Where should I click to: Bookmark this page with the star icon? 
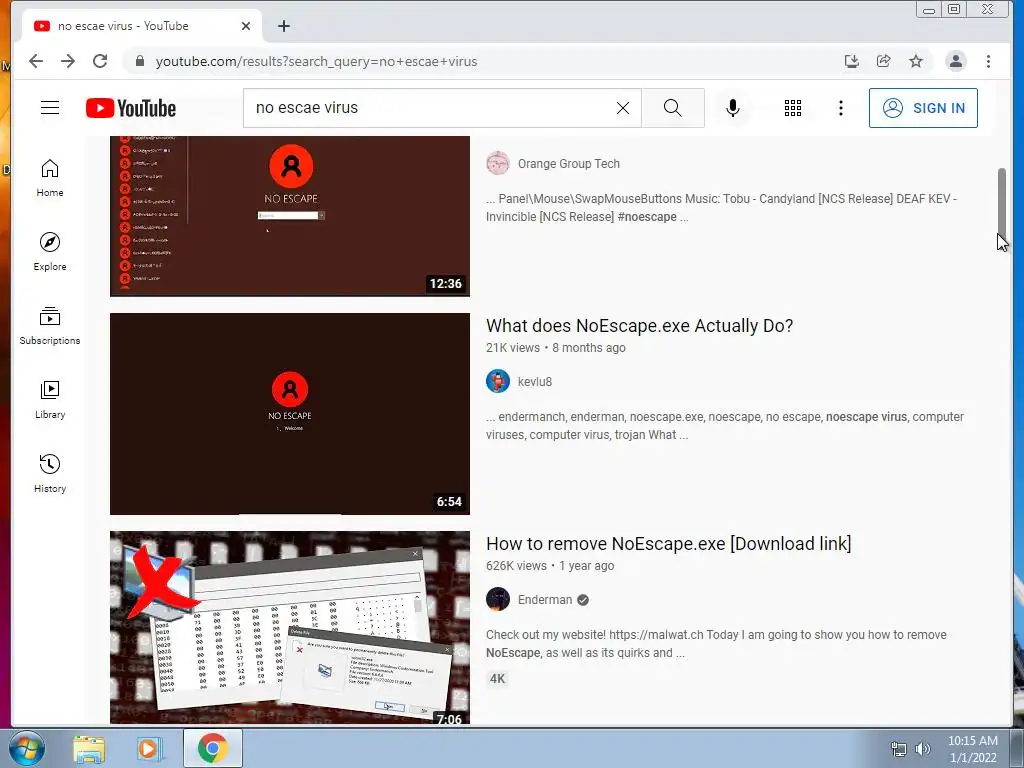[x=916, y=61]
